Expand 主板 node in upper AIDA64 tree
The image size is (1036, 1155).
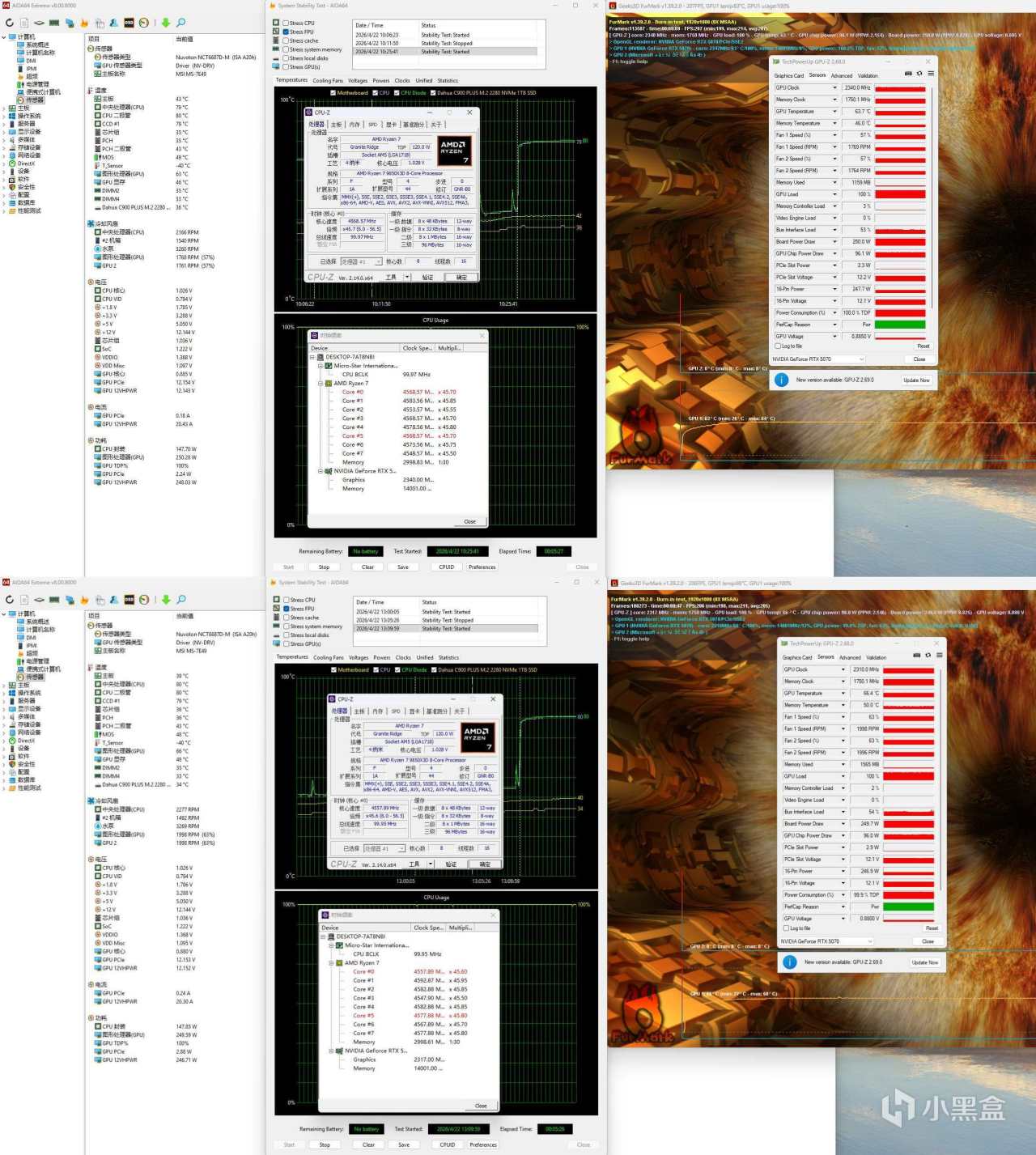[x=4, y=108]
